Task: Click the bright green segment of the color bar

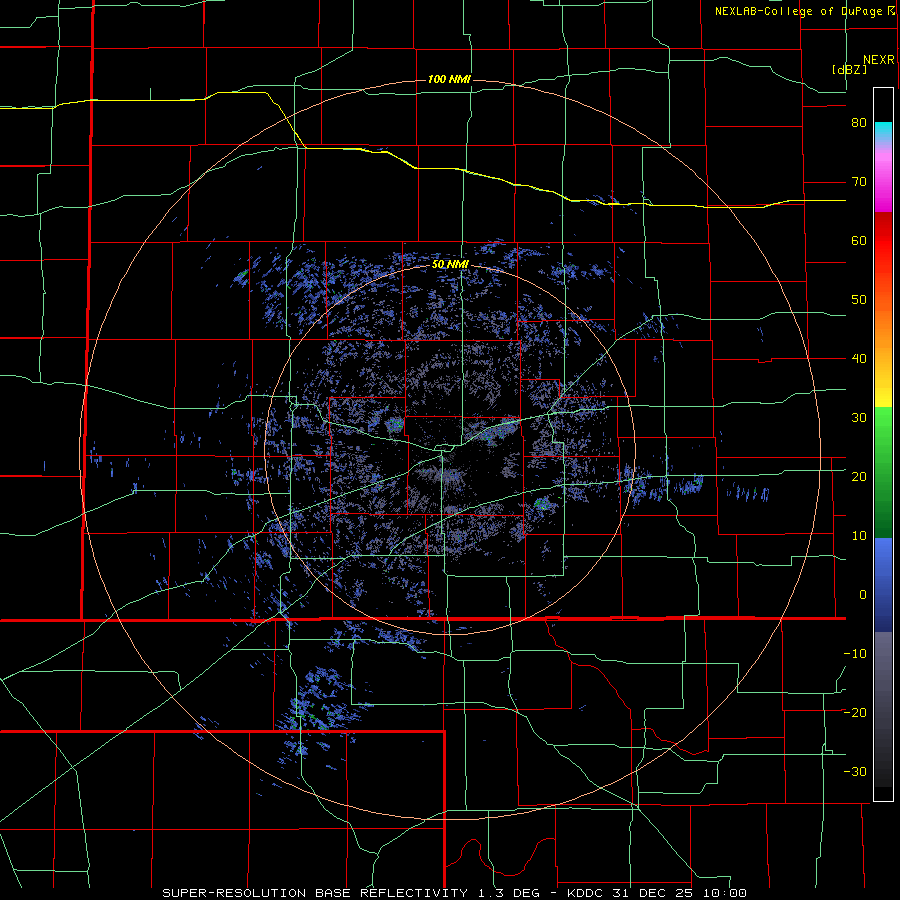Action: [883, 430]
